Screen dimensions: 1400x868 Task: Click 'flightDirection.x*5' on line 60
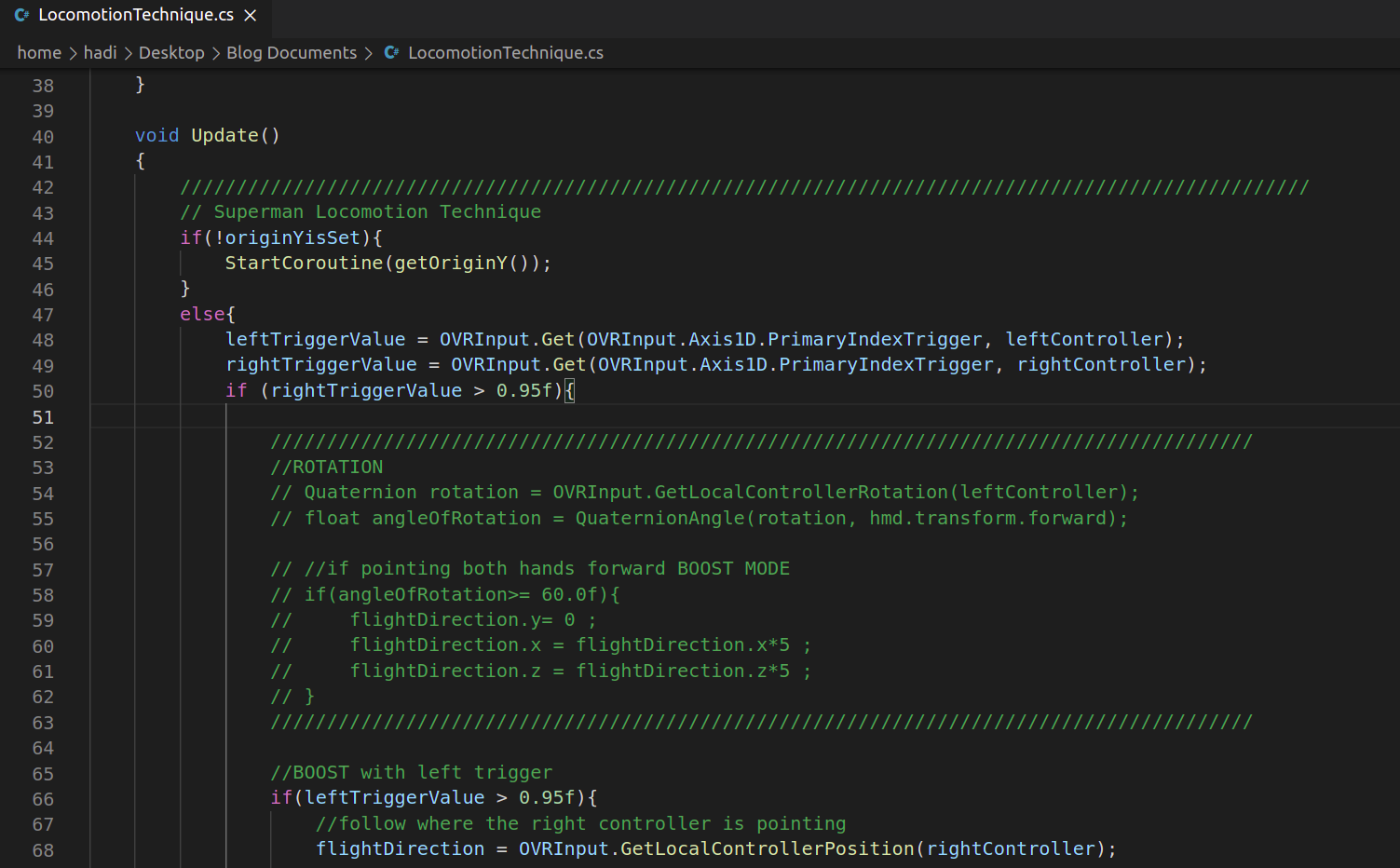(683, 644)
